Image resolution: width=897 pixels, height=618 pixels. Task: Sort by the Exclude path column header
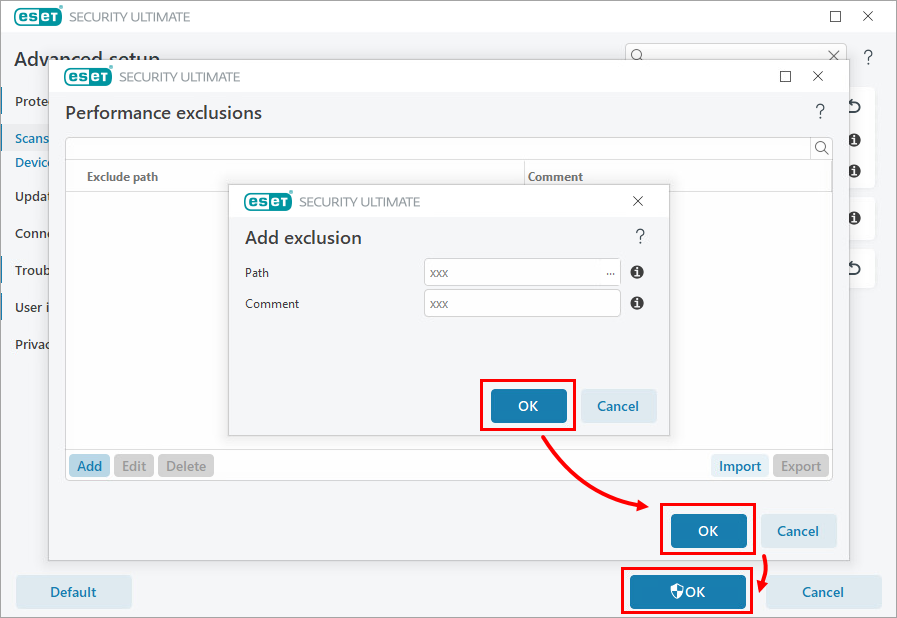tap(122, 177)
